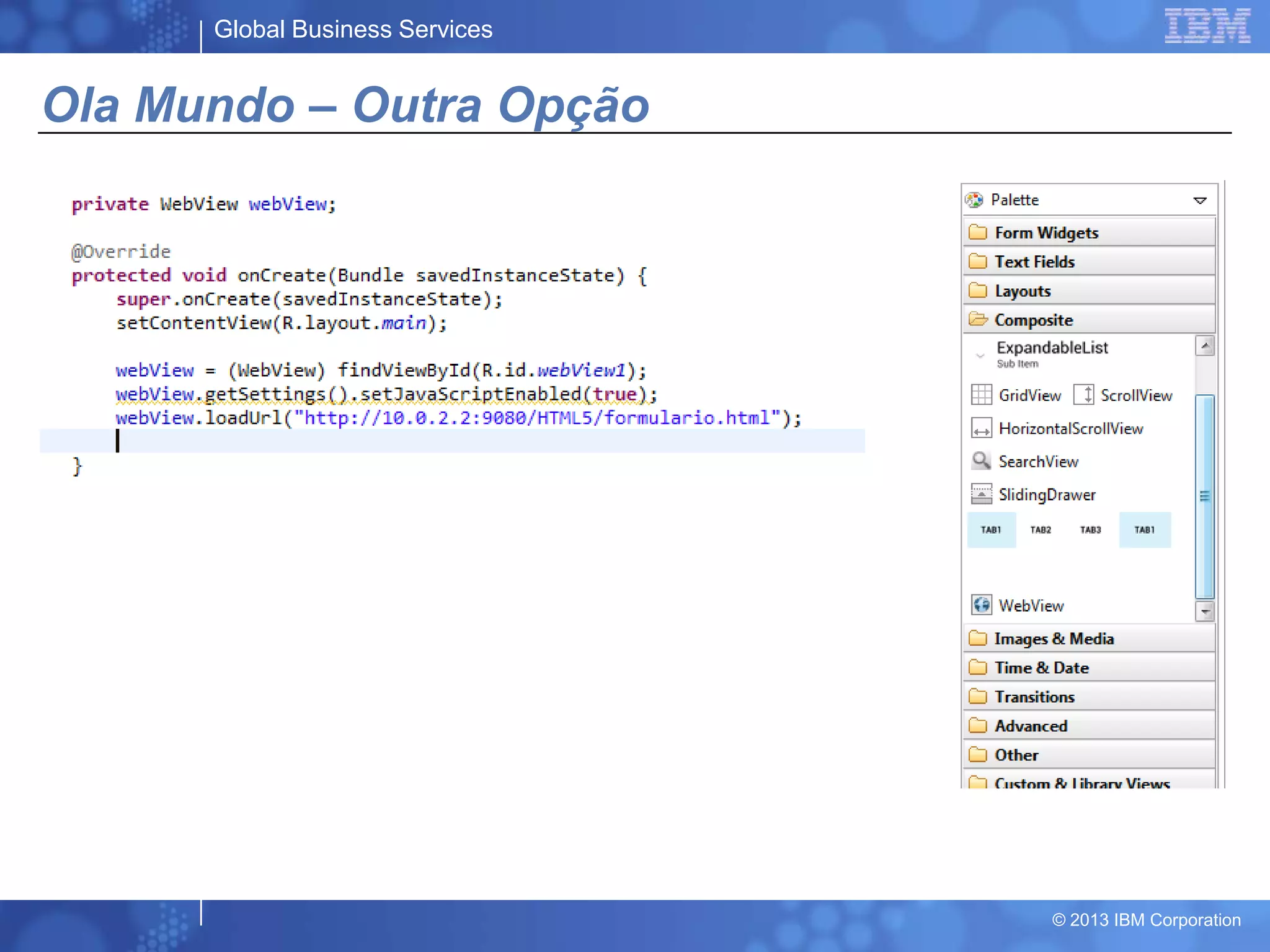Select the ExpandableList palette item
Viewport: 1270px width, 952px height.
coord(1052,348)
